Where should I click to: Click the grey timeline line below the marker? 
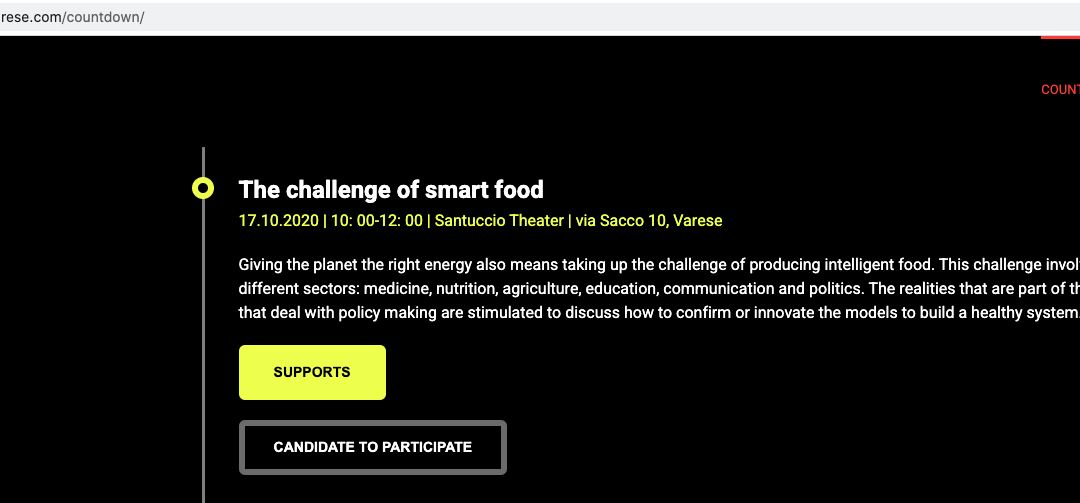[x=203, y=350]
